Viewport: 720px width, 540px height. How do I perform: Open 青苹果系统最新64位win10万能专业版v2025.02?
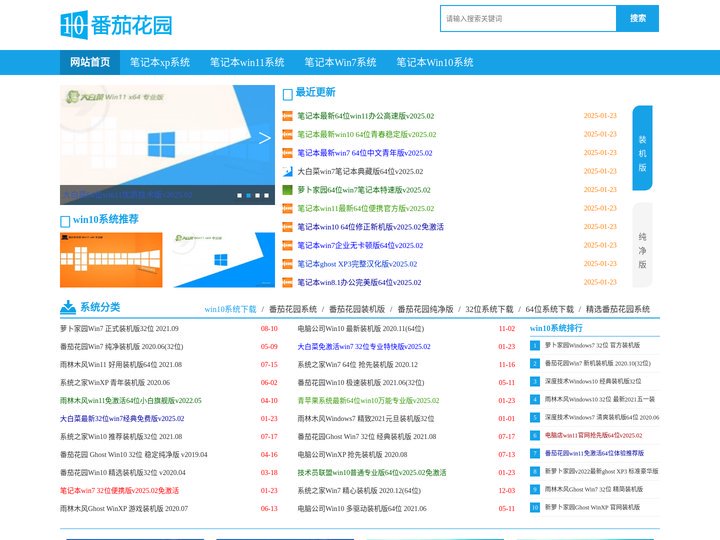point(368,401)
